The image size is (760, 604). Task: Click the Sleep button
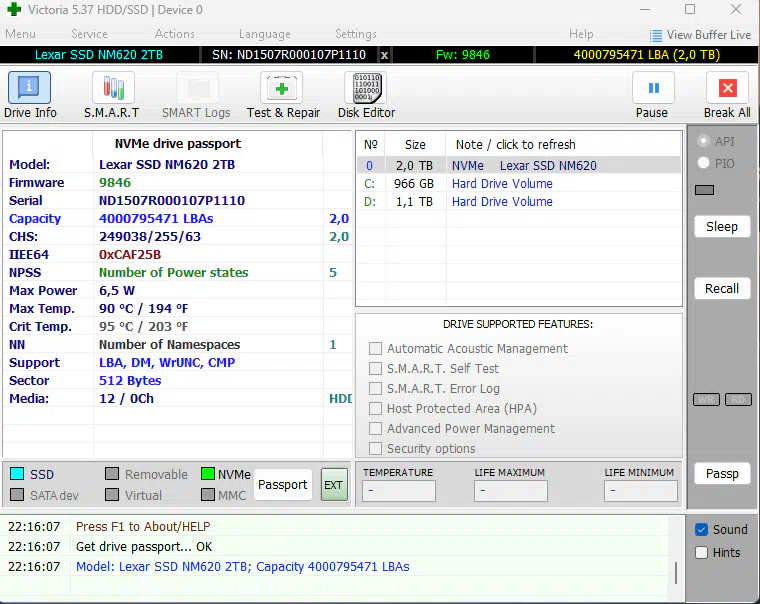[722, 226]
